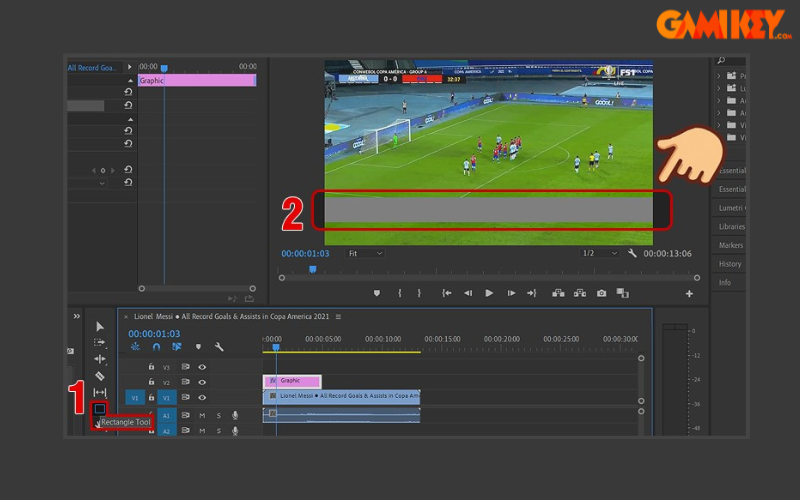Go to previous keyframe arrow left of 0
Viewport: 800px width, 500px height.
pos(94,170)
